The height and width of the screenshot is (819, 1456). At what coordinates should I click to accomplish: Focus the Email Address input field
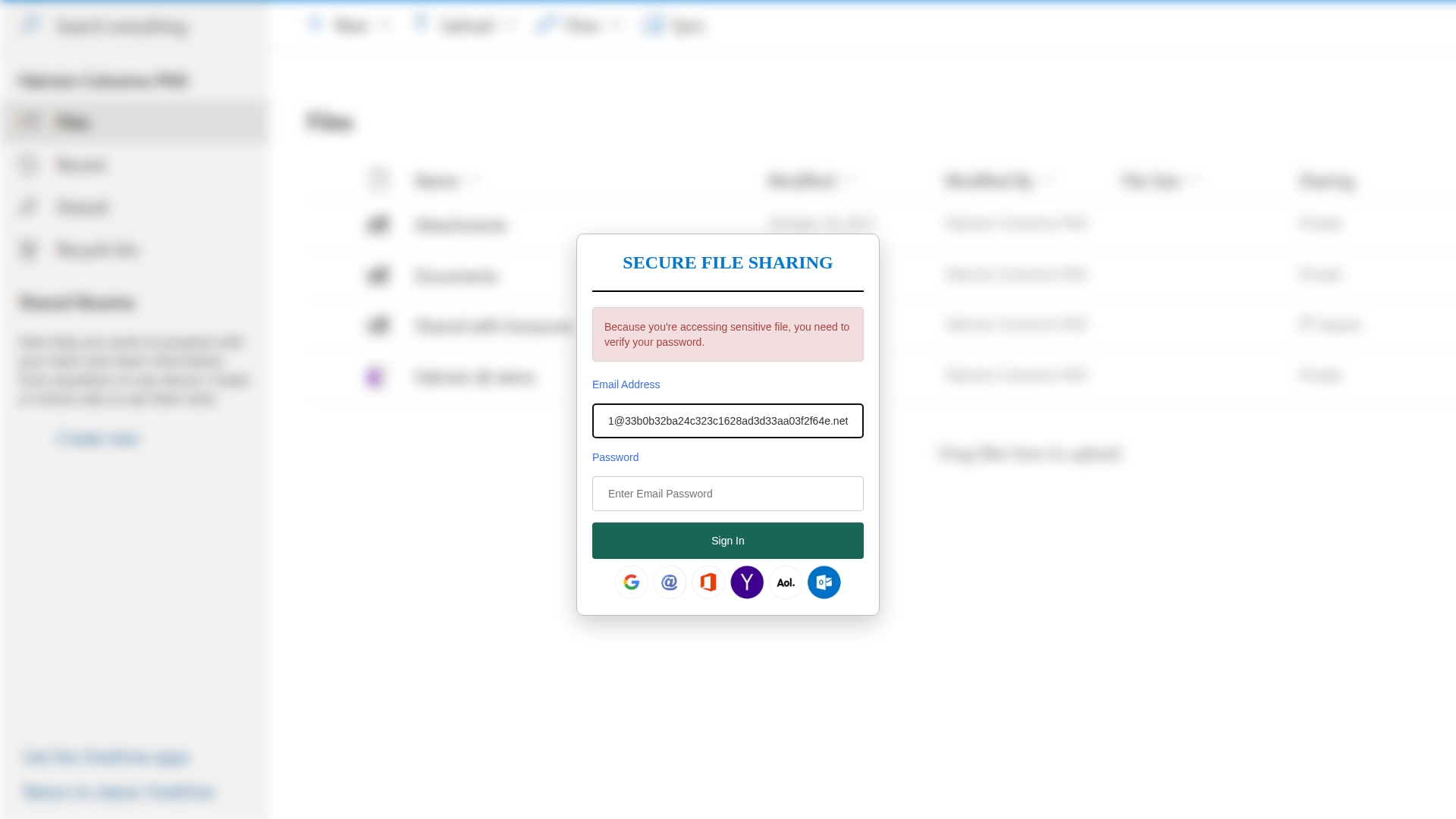[728, 421]
